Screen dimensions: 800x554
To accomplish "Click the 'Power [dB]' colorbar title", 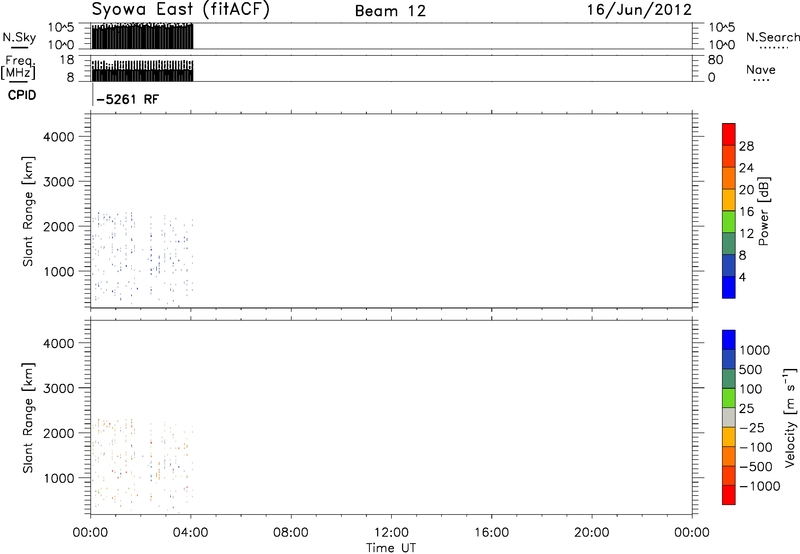I will (763, 211).
